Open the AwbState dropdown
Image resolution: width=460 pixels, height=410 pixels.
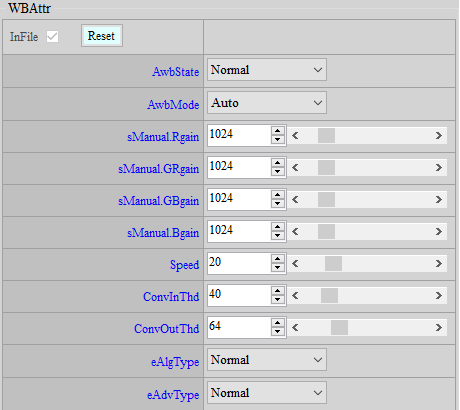click(x=267, y=70)
